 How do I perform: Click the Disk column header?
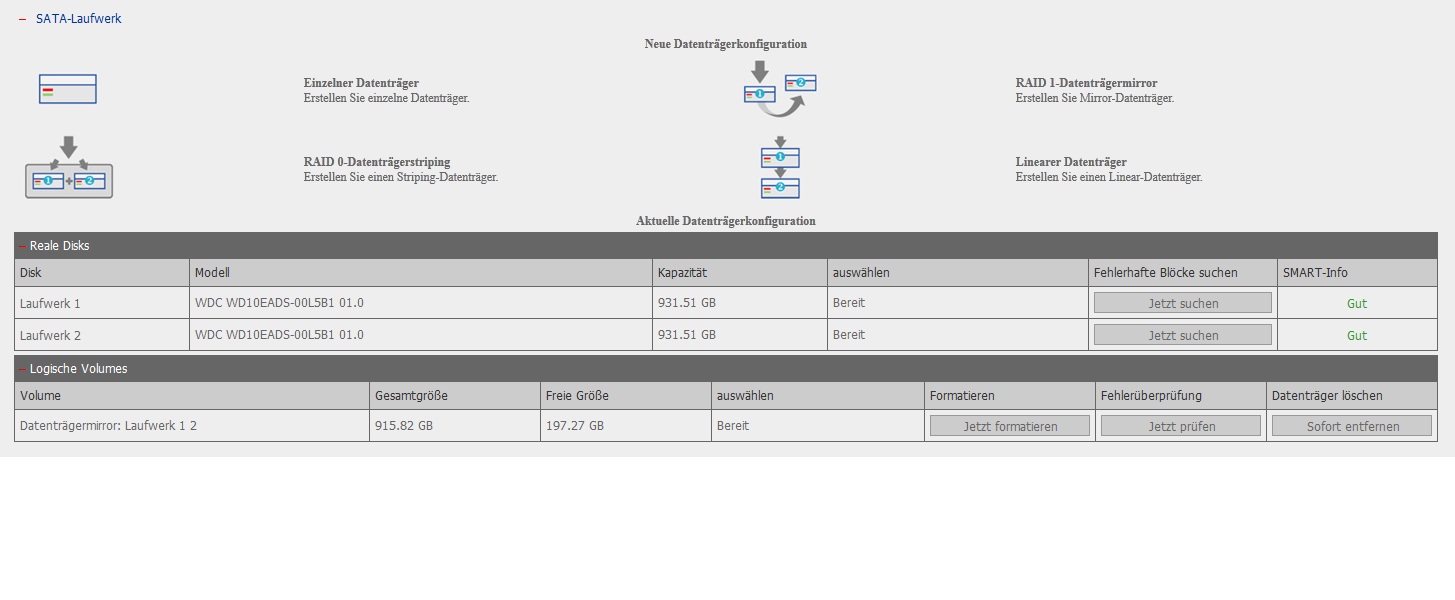[102, 273]
